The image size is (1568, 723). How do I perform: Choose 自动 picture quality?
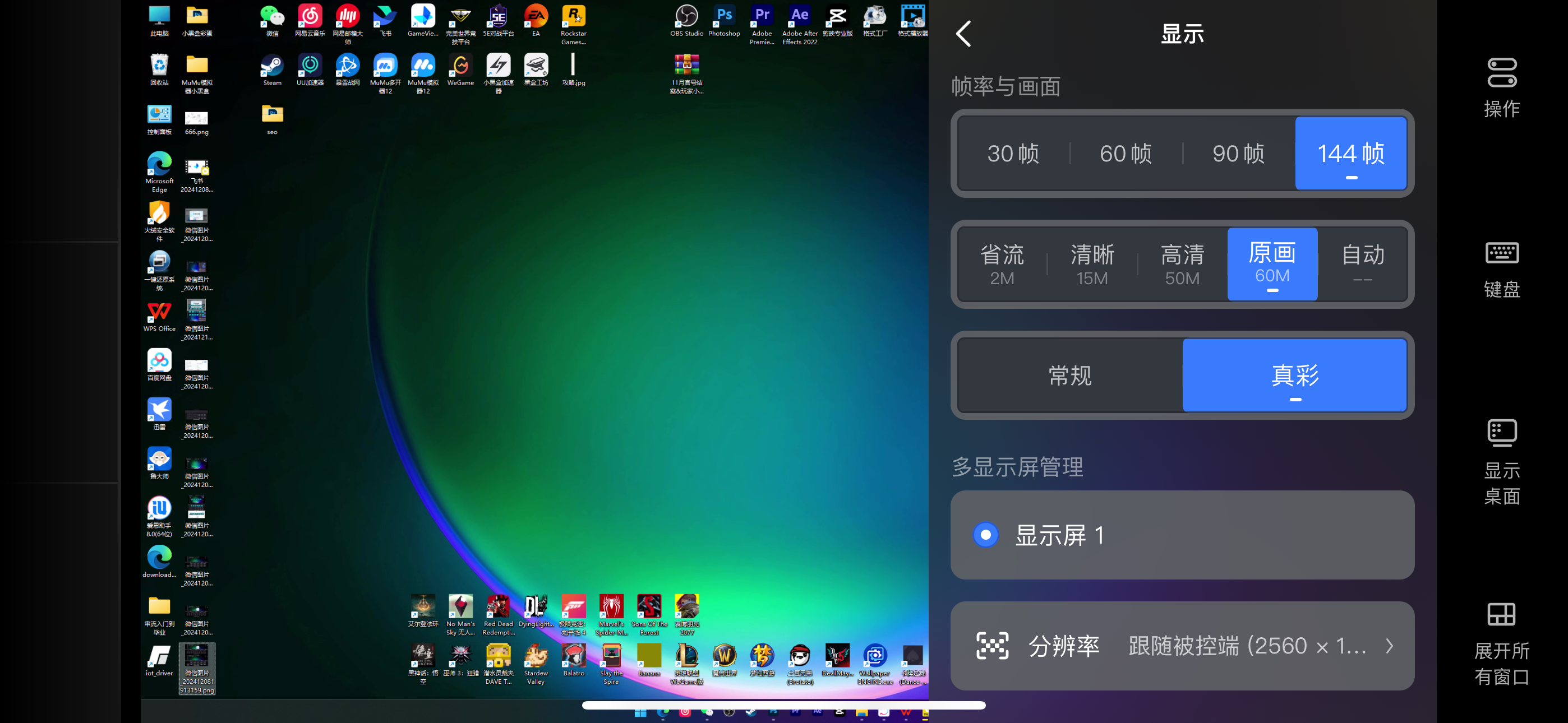pos(1362,264)
